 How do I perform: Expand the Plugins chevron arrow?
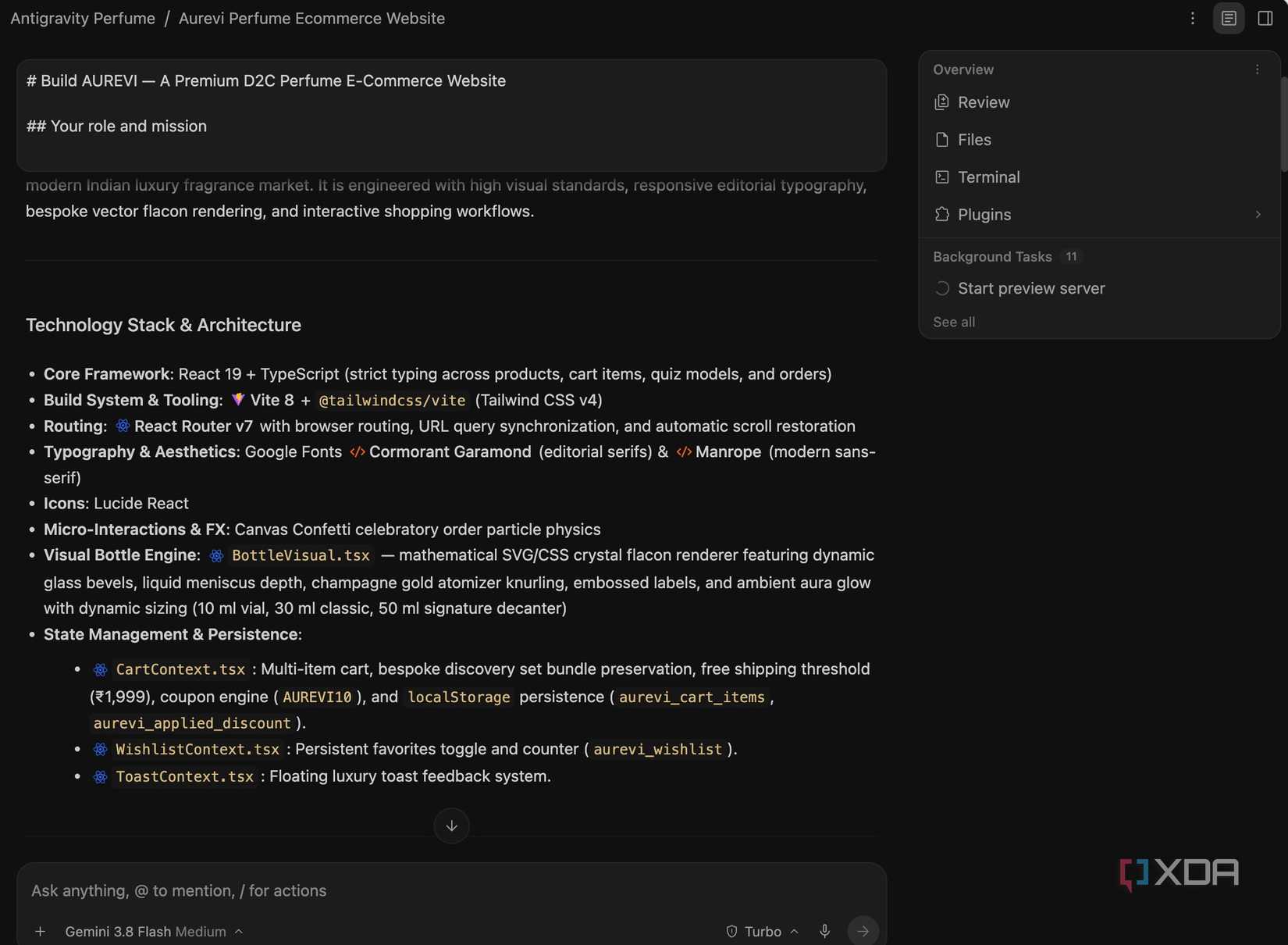pyautogui.click(x=1258, y=214)
